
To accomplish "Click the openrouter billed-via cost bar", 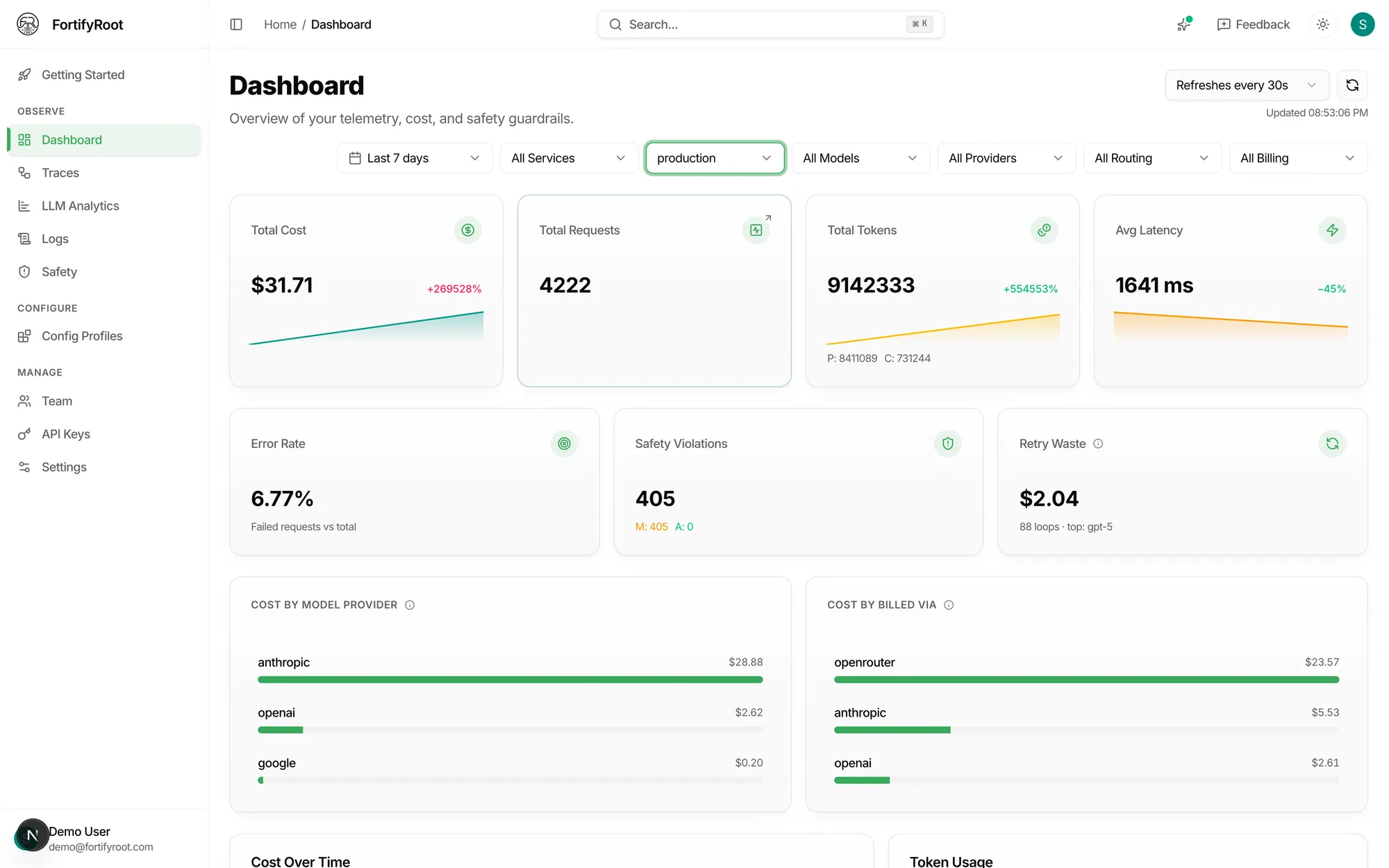I will (1087, 680).
